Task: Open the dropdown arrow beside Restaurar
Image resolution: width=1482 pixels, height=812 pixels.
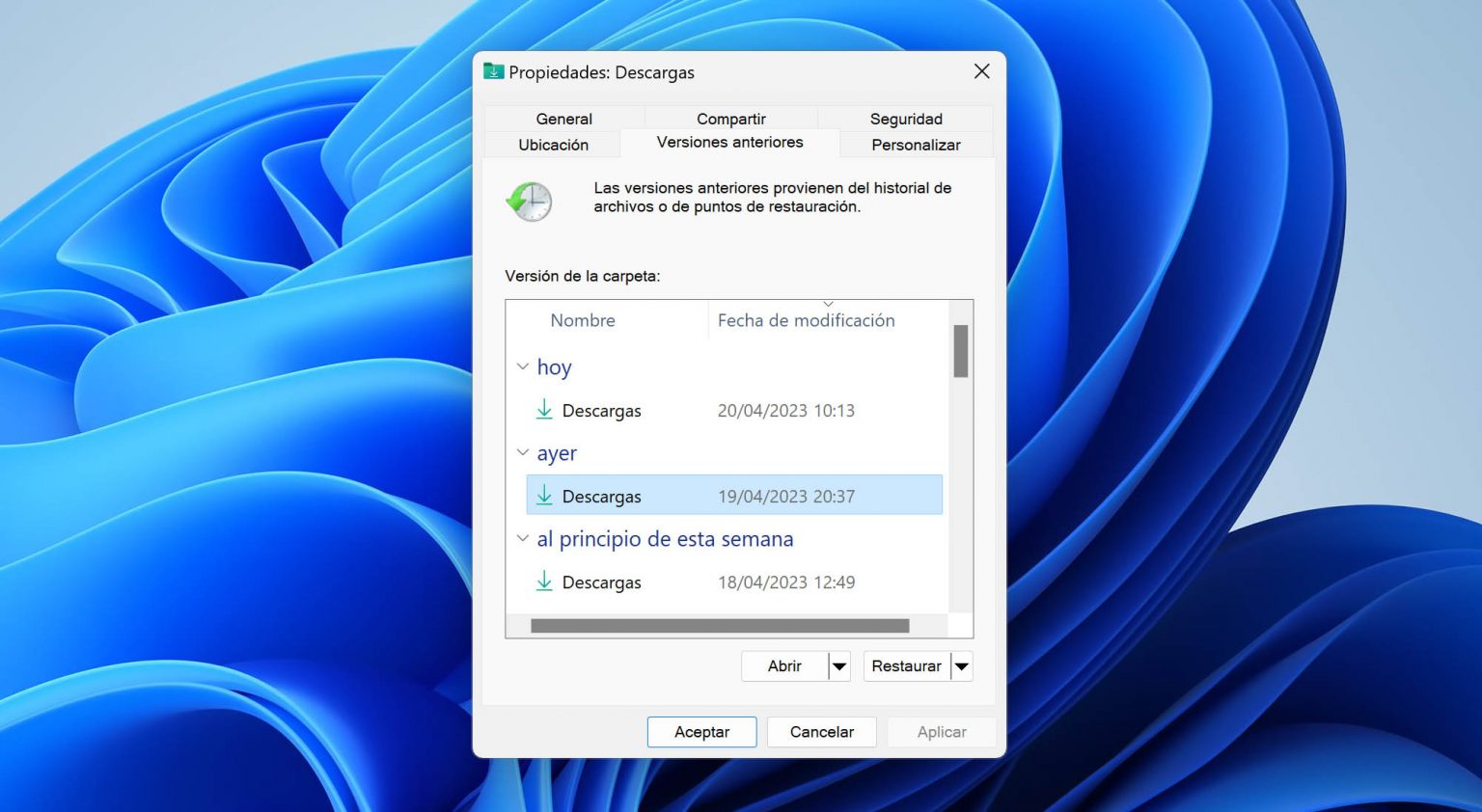Action: (961, 665)
